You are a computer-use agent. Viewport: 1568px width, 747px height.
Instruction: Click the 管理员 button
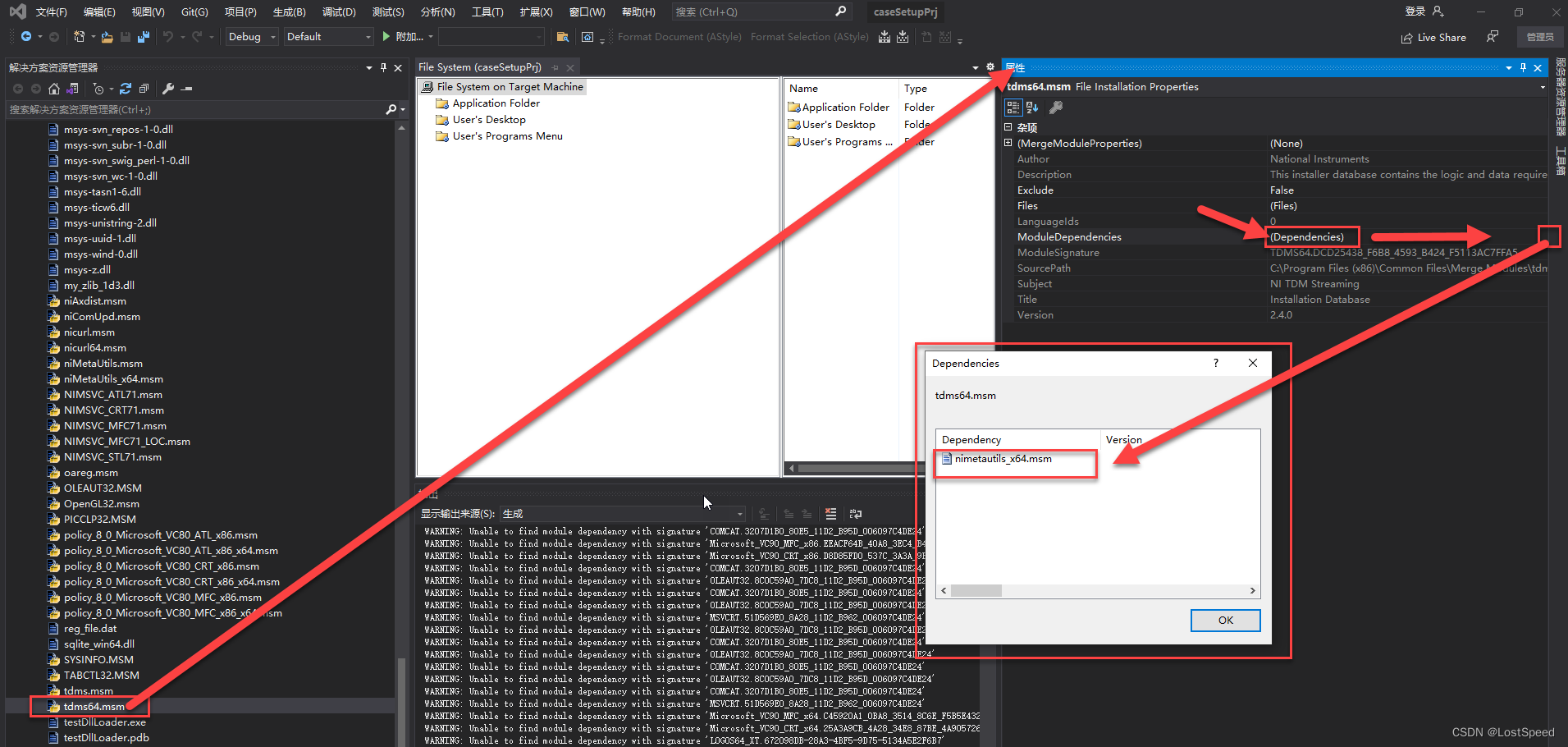[x=1540, y=37]
